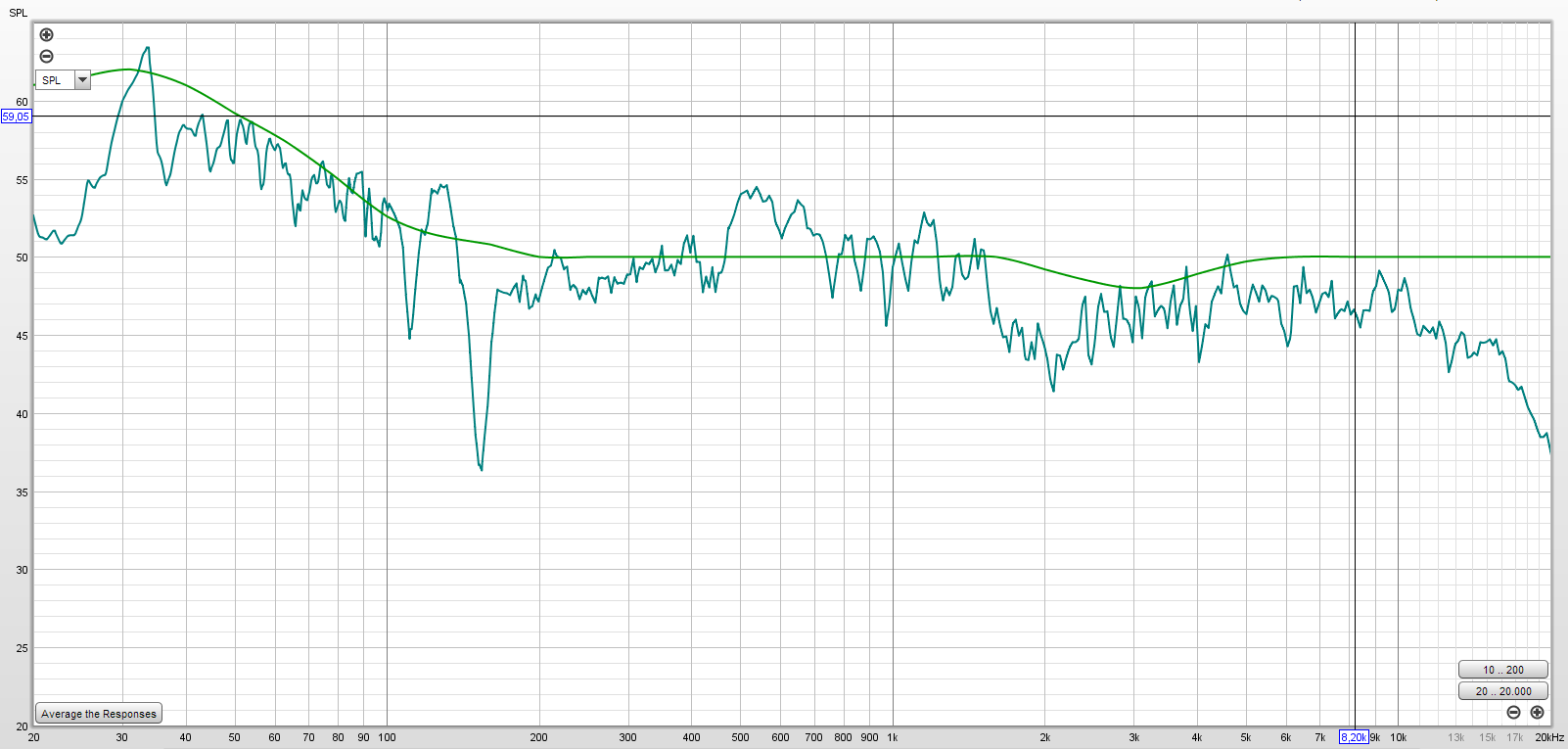
Task: Click the 8,20k cursor frequency readout
Action: click(x=1354, y=737)
